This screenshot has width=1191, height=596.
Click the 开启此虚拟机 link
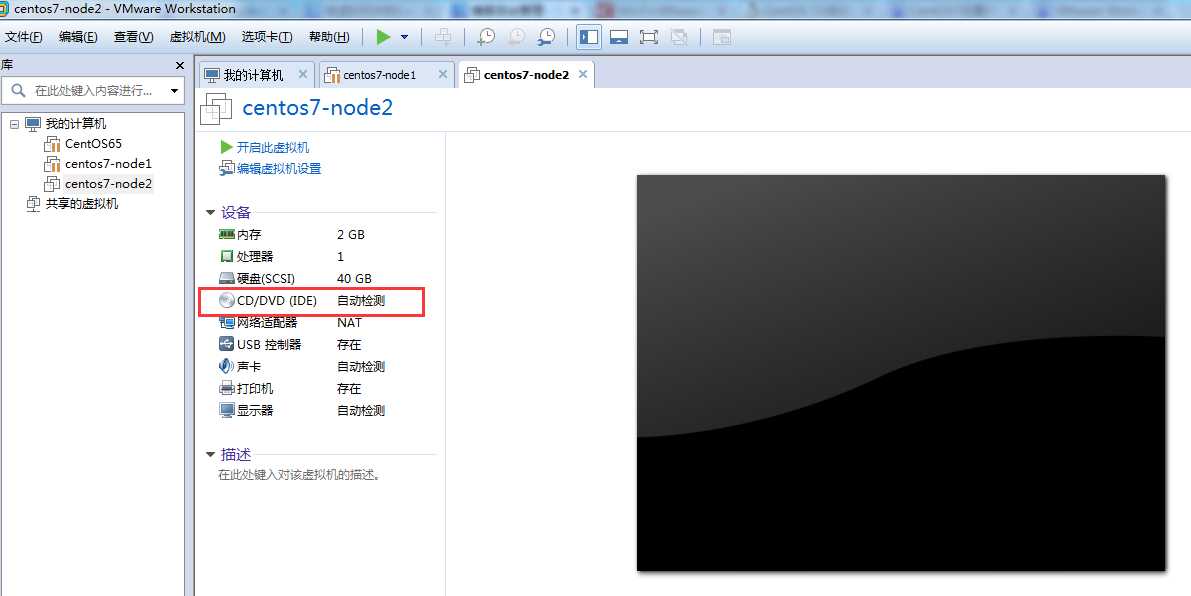click(273, 147)
